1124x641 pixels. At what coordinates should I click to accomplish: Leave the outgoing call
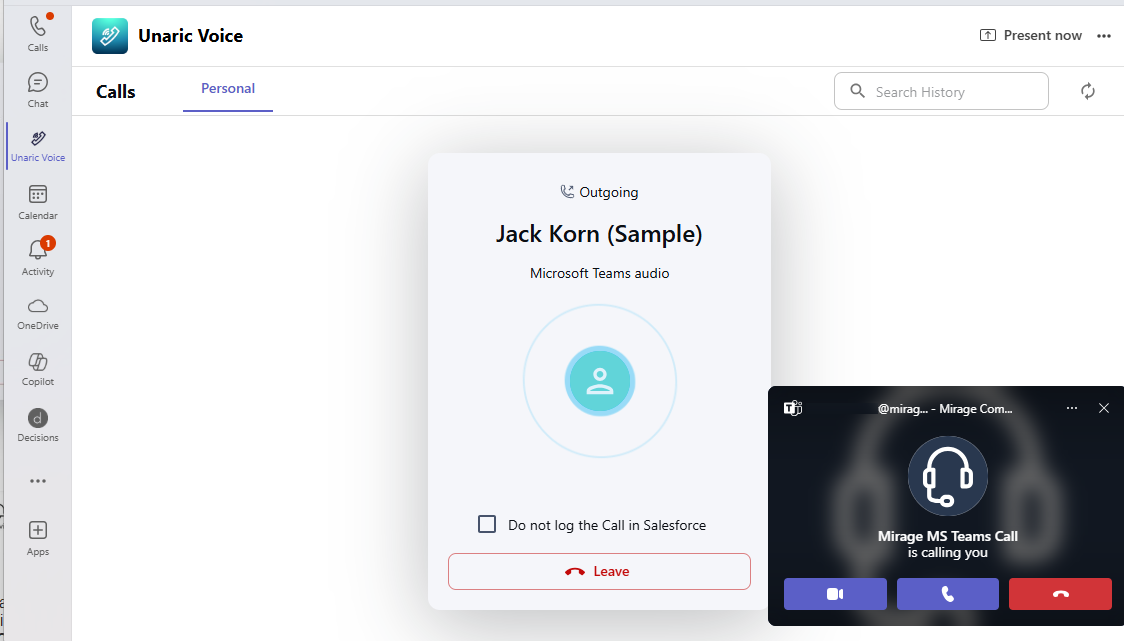[x=599, y=571]
